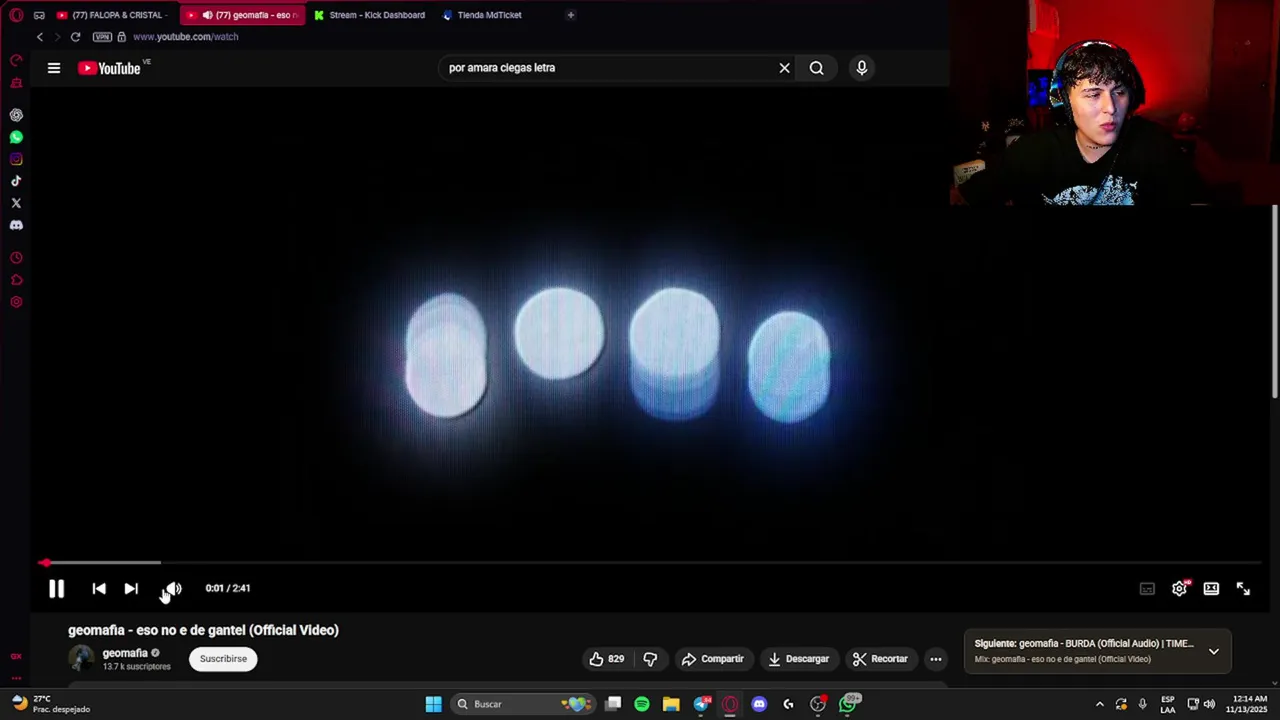Open a new browser tab
Image resolution: width=1280 pixels, height=720 pixels.
point(571,15)
